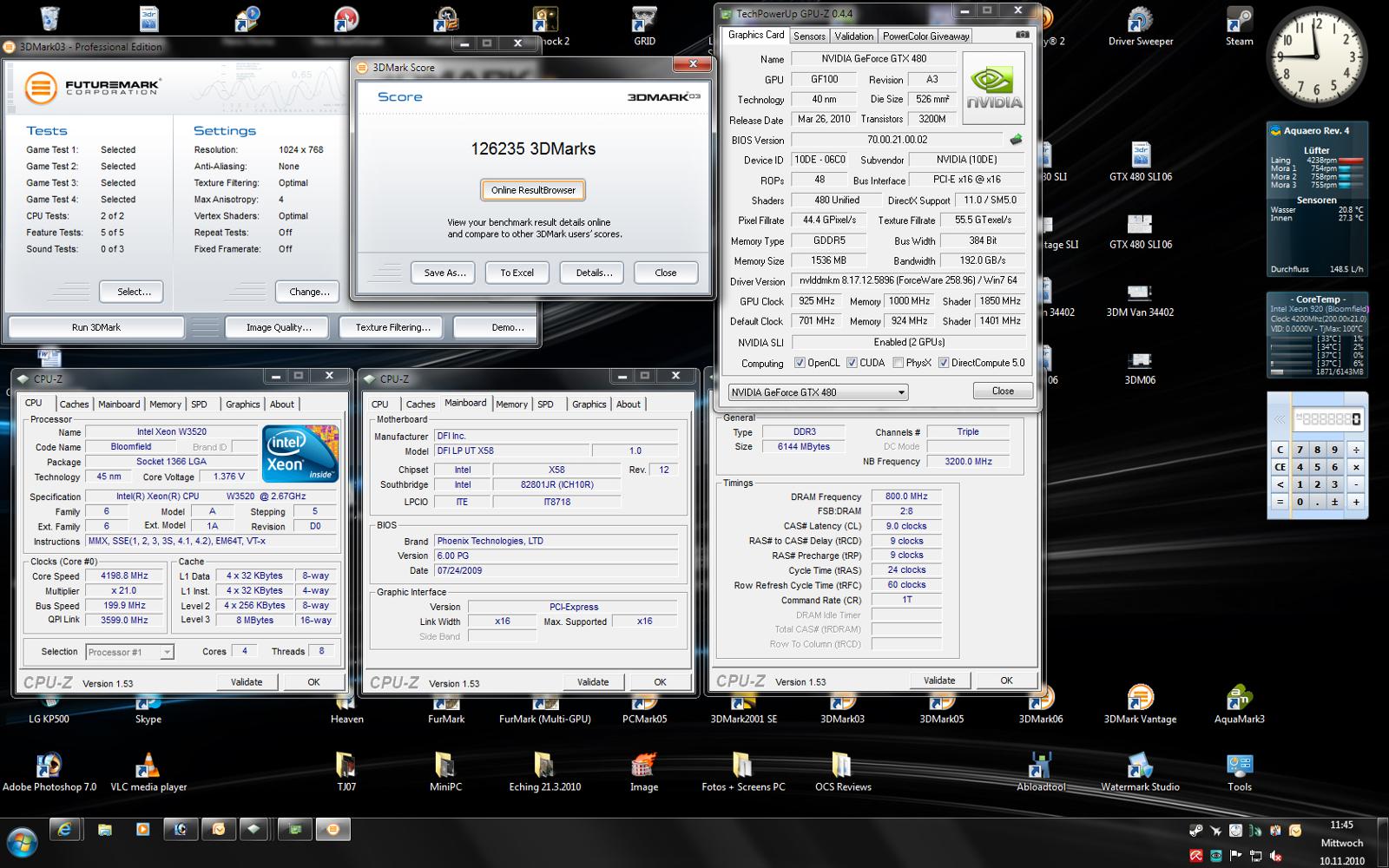Launch the 3DMark Vantage shortcut

pyautogui.click(x=1140, y=705)
